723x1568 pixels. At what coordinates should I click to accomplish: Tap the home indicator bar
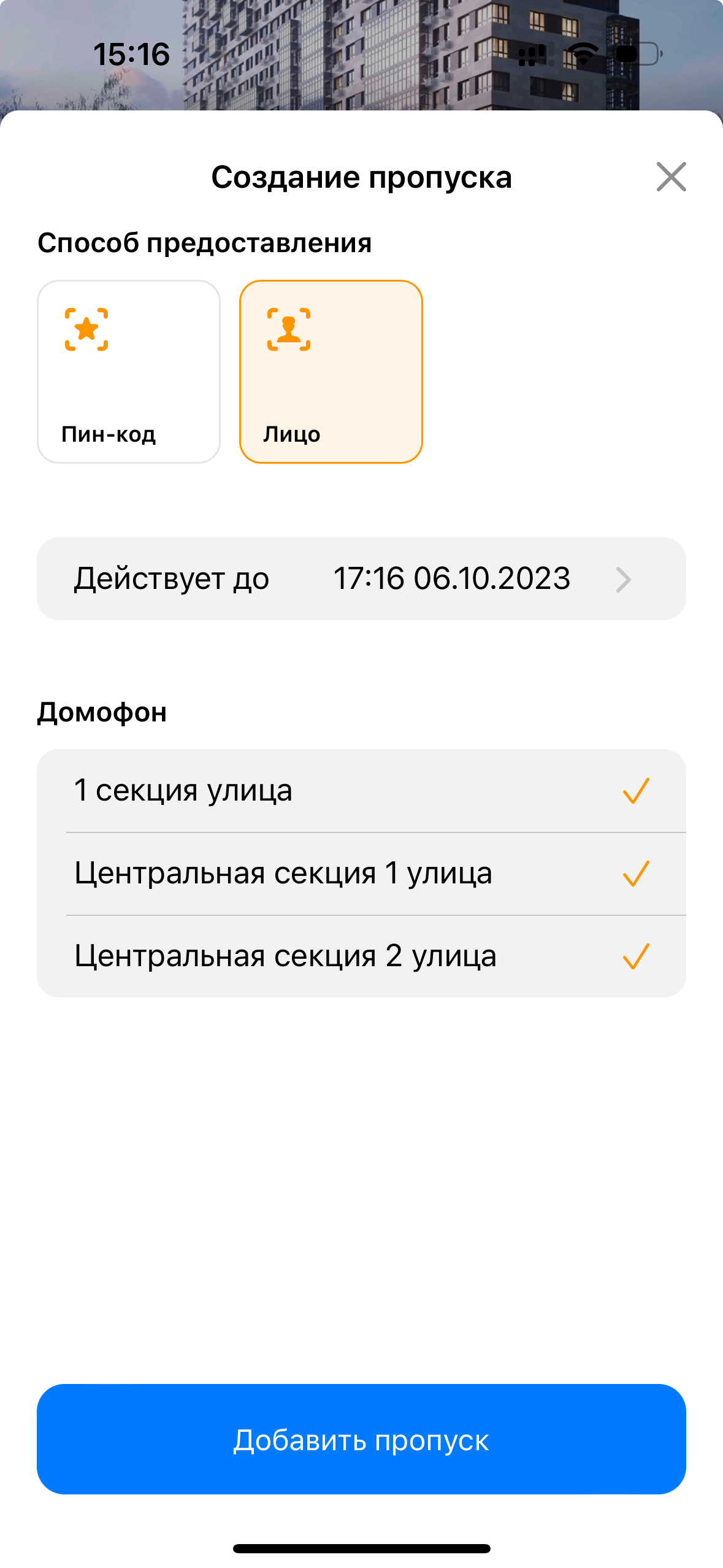[x=361, y=1548]
